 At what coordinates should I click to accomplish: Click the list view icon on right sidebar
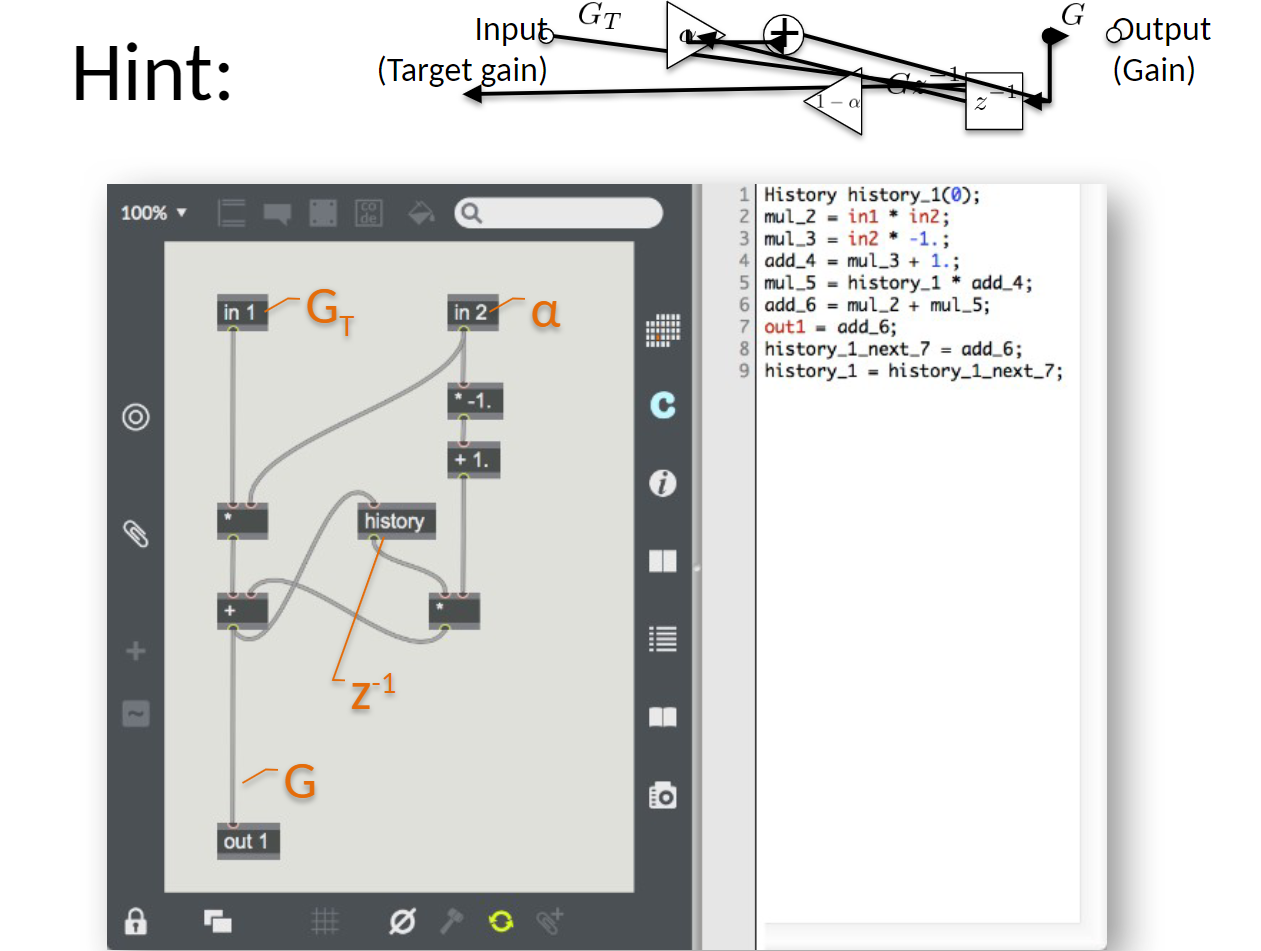(x=662, y=638)
